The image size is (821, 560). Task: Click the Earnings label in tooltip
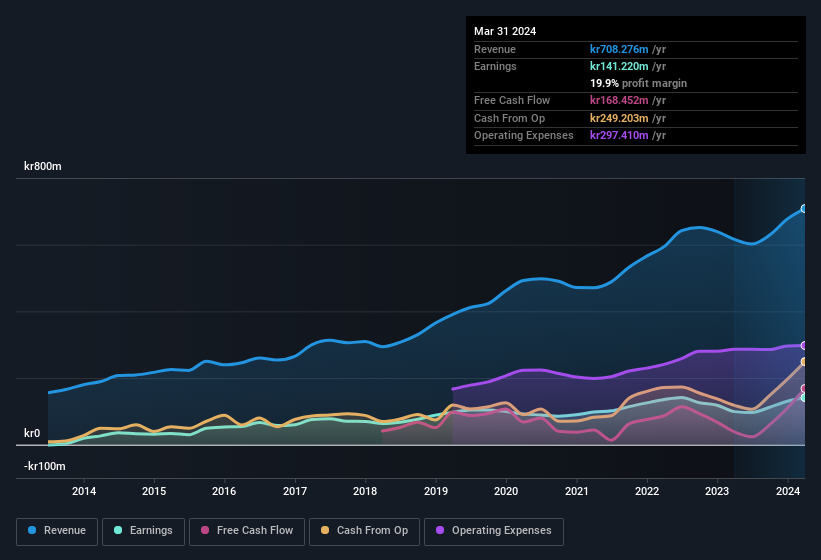495,66
